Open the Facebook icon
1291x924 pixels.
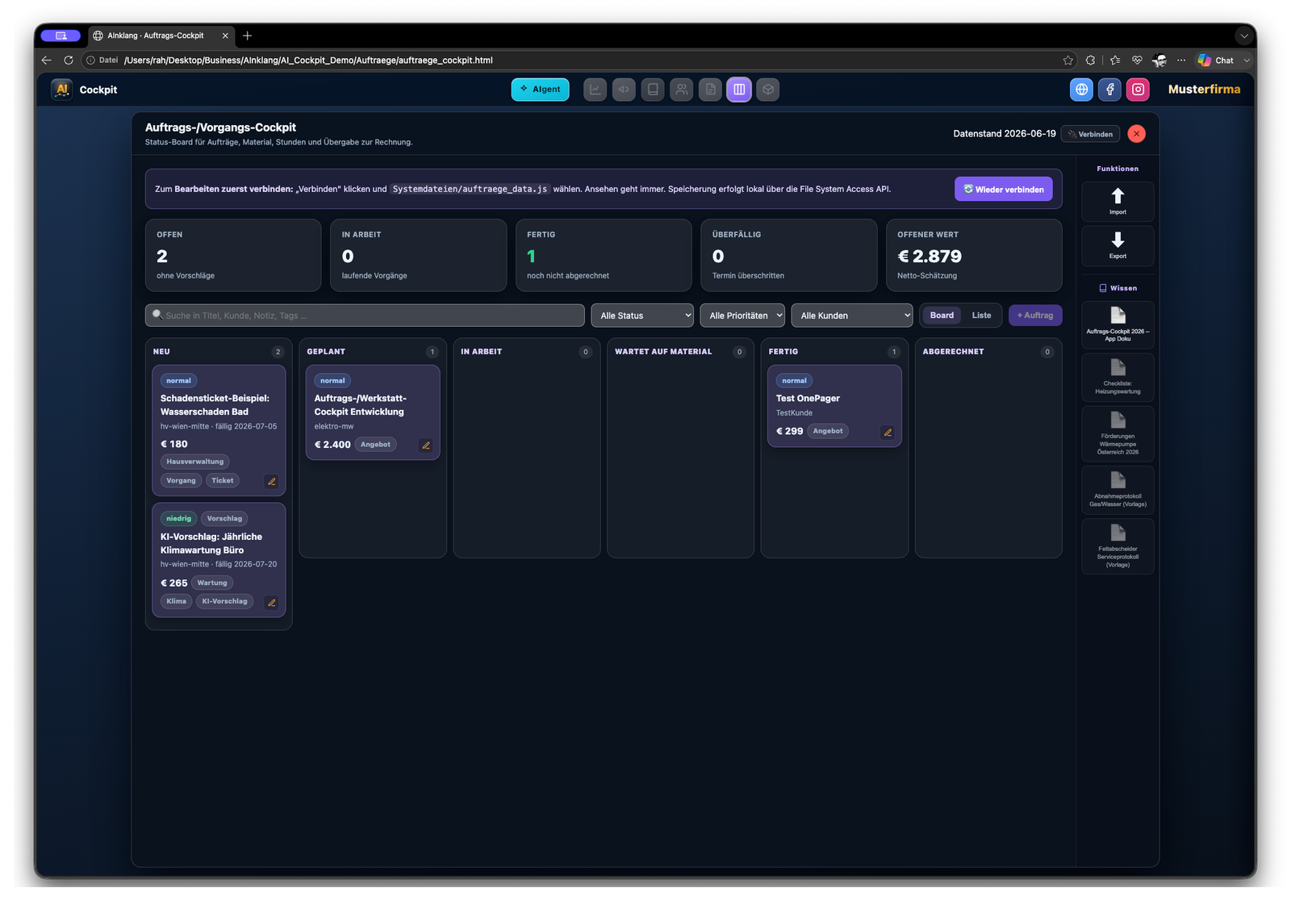coord(1109,90)
